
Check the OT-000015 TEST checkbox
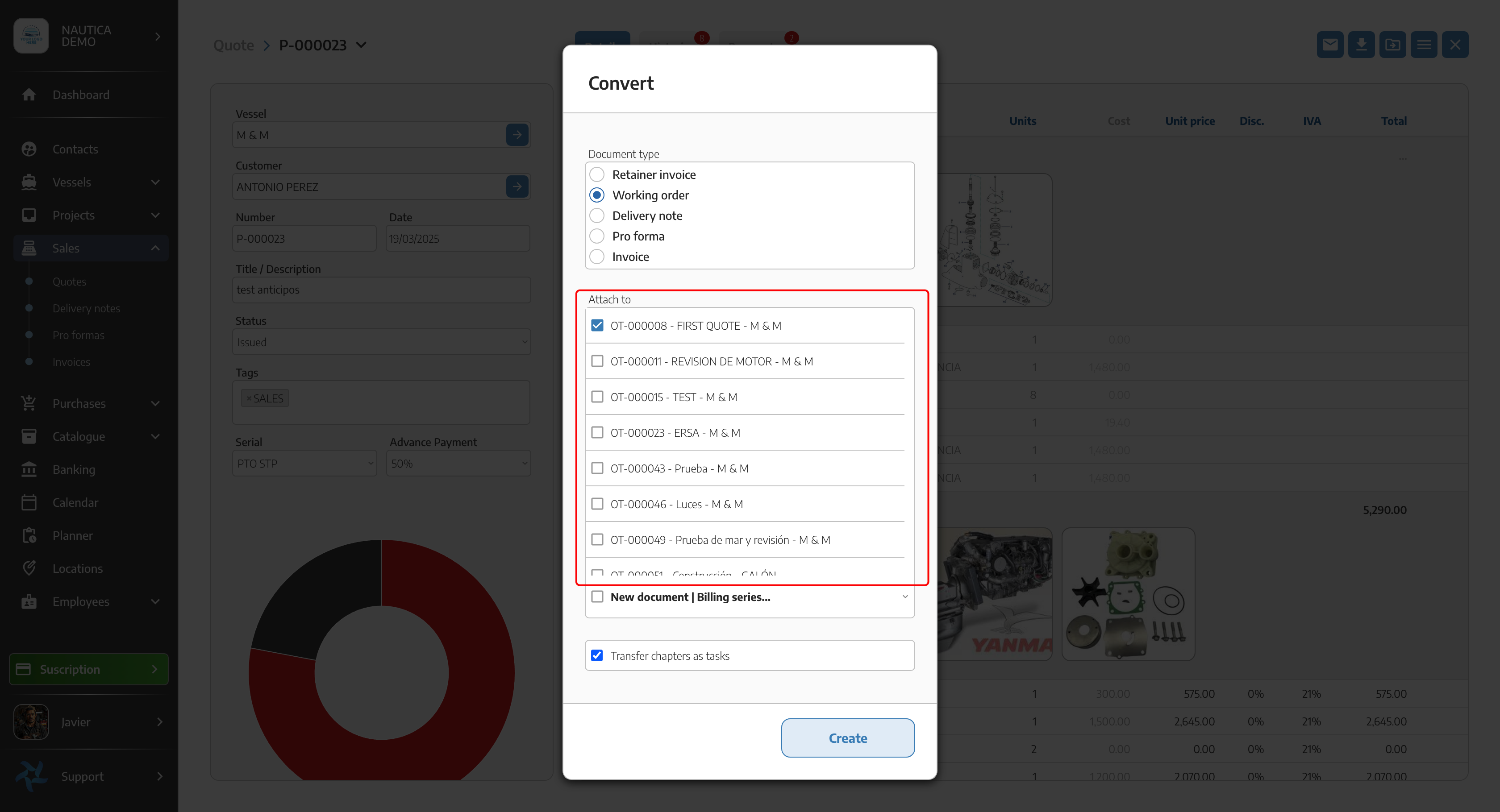(597, 397)
